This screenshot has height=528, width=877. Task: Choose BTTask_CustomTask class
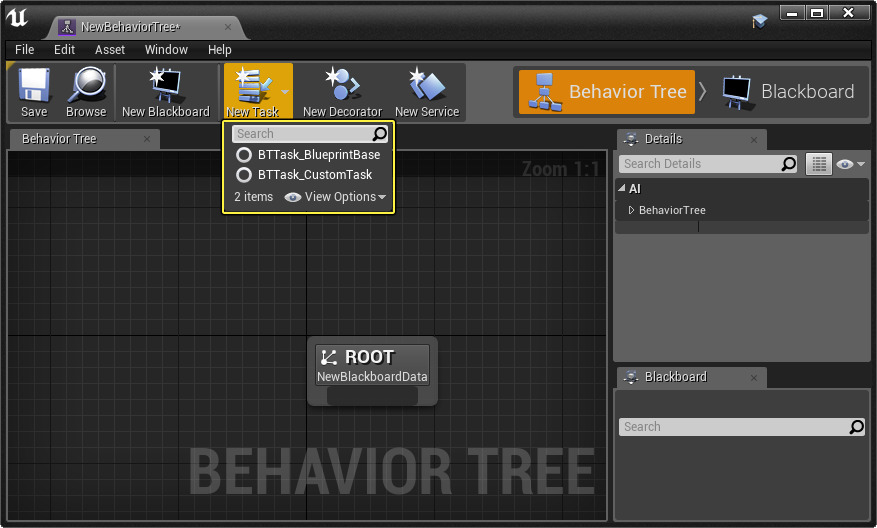(x=304, y=175)
